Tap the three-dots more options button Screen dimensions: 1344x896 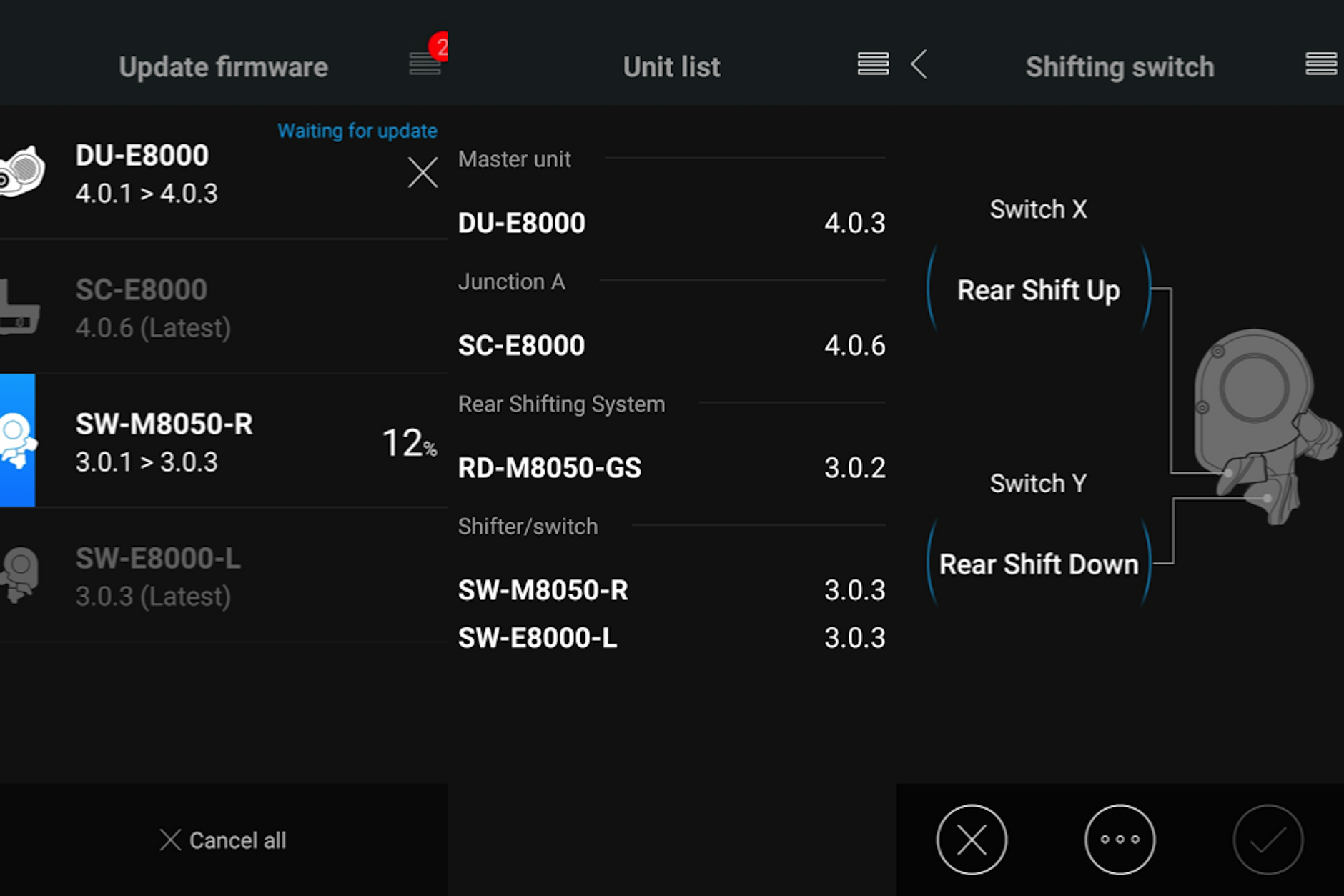tap(1120, 840)
